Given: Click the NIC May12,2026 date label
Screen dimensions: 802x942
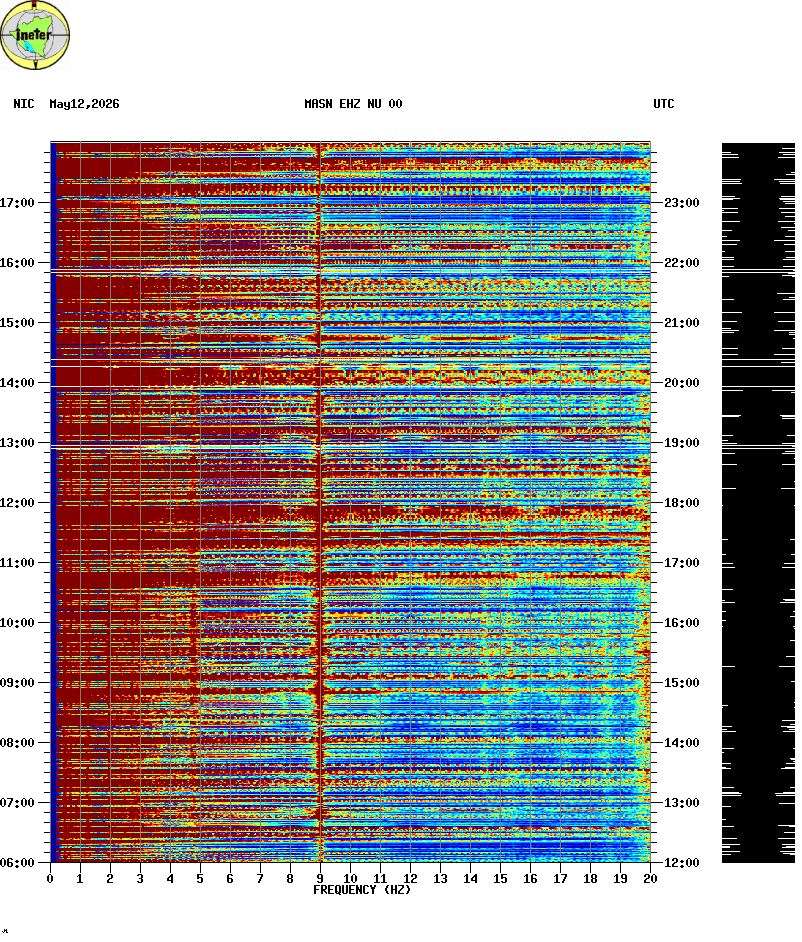Looking at the screenshot, I should pos(66,104).
